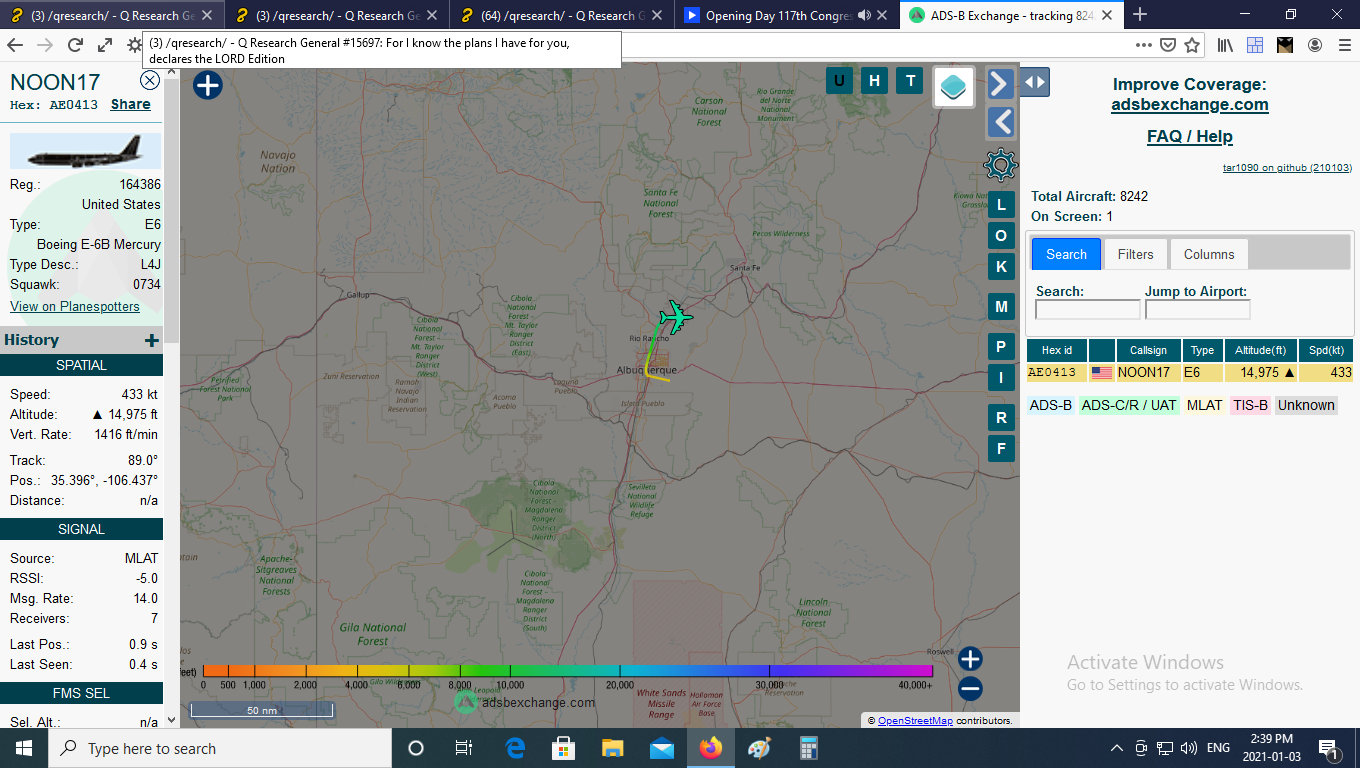Switch to the Columns tab
1360x768 pixels.
pos(1209,254)
